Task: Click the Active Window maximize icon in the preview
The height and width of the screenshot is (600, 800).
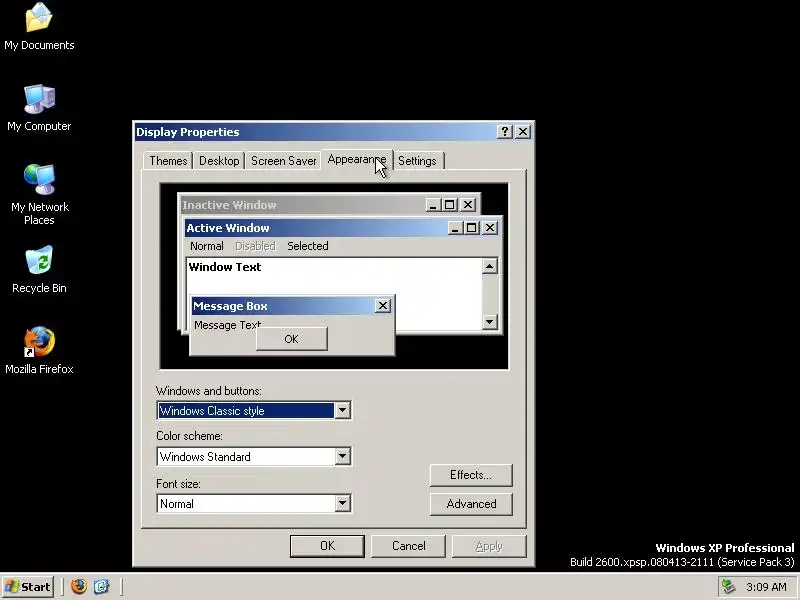Action: [471, 228]
